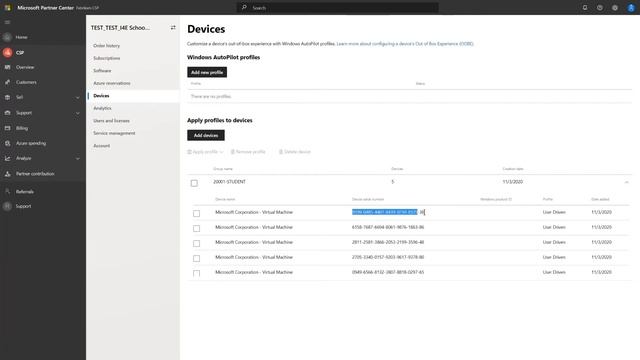Open the bottom Support circle icon
The height and width of the screenshot is (360, 640).
(7, 206)
